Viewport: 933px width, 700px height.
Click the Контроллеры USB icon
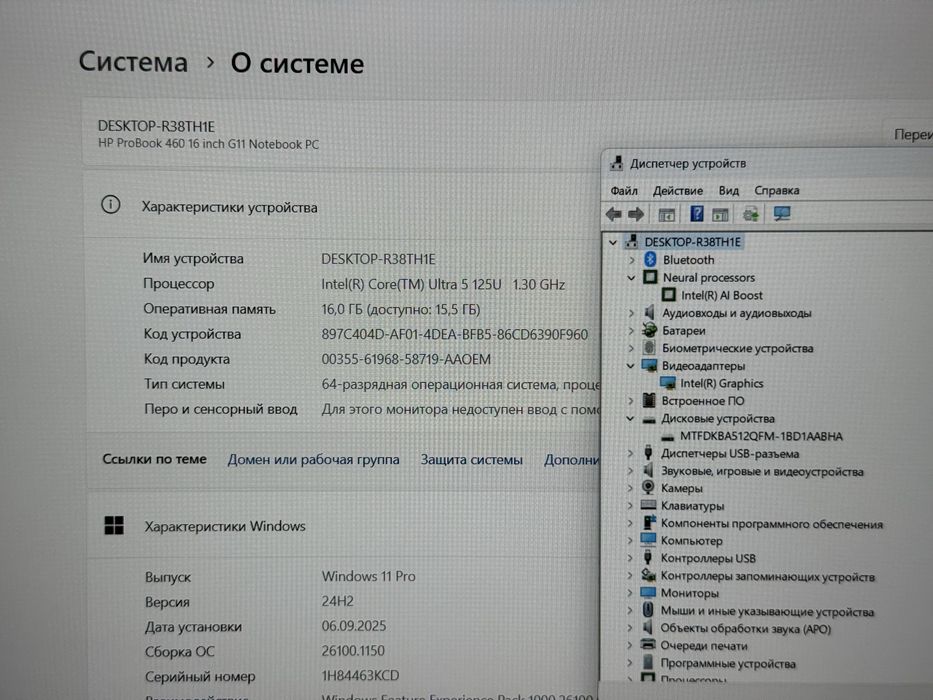[x=648, y=558]
